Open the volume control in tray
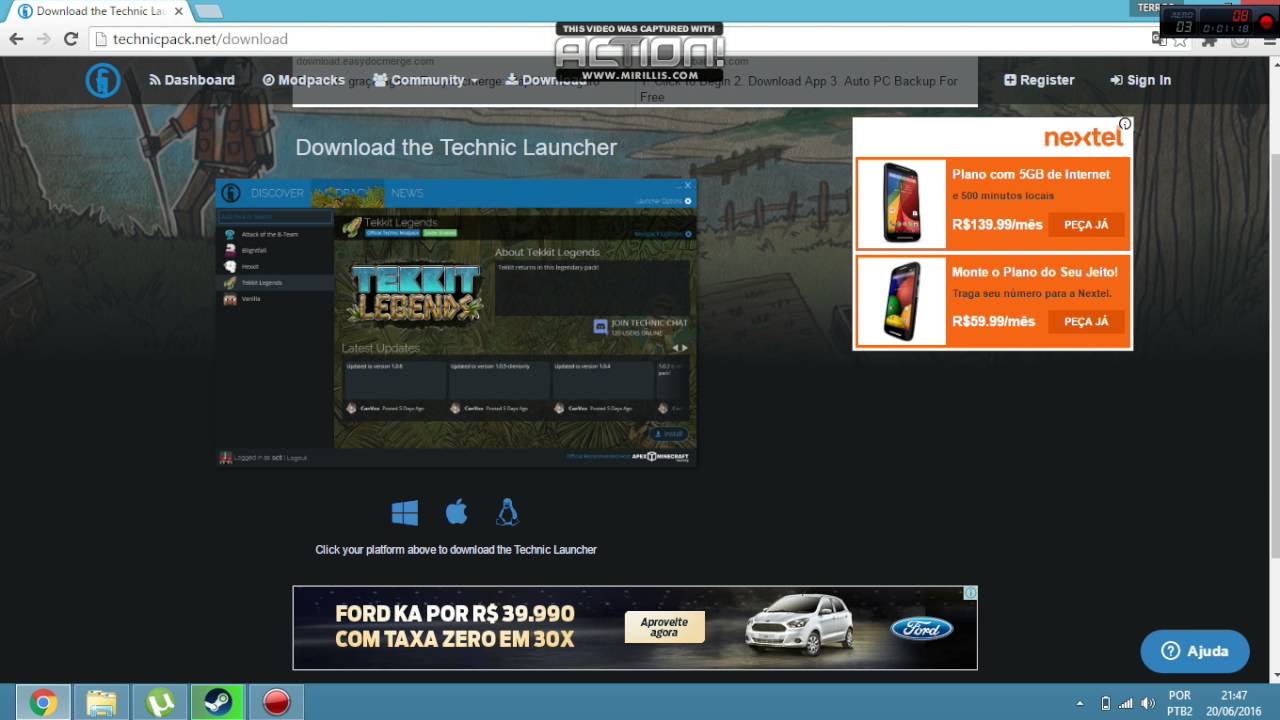 click(x=1148, y=703)
